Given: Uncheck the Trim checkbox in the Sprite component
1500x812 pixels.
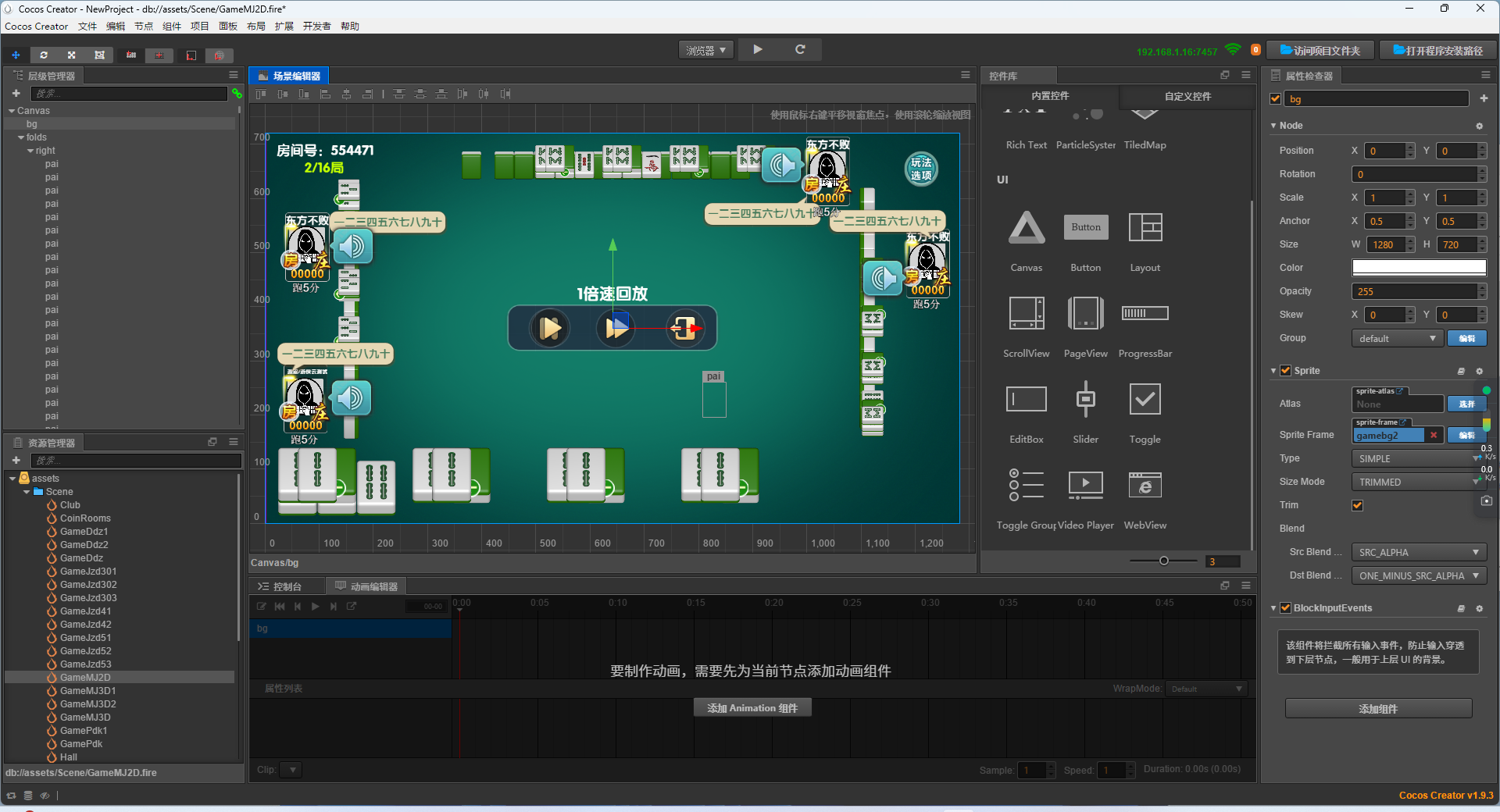Looking at the screenshot, I should click(1358, 505).
